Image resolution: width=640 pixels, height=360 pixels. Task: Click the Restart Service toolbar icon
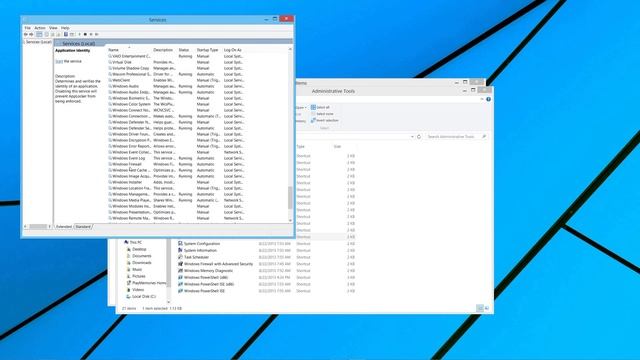pyautogui.click(x=97, y=34)
